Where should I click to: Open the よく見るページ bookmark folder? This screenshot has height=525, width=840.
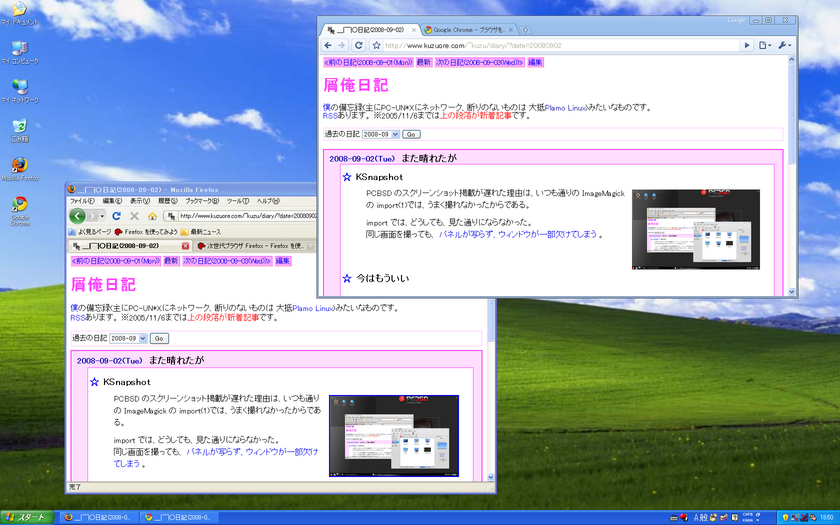click(x=89, y=232)
